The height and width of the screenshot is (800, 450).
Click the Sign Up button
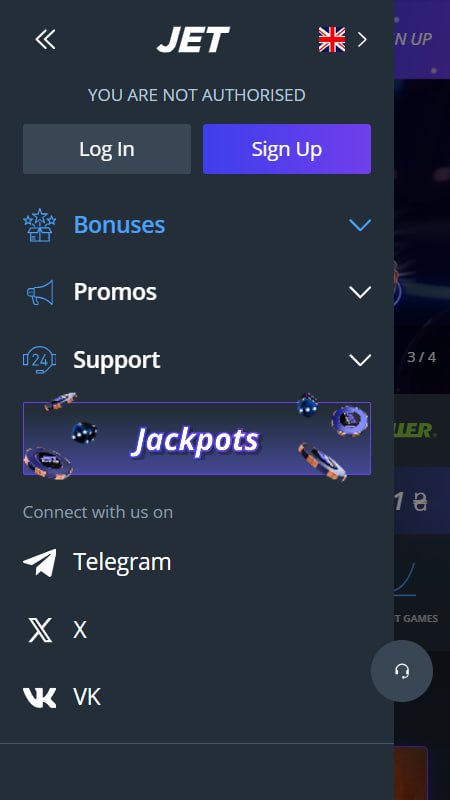coord(287,149)
